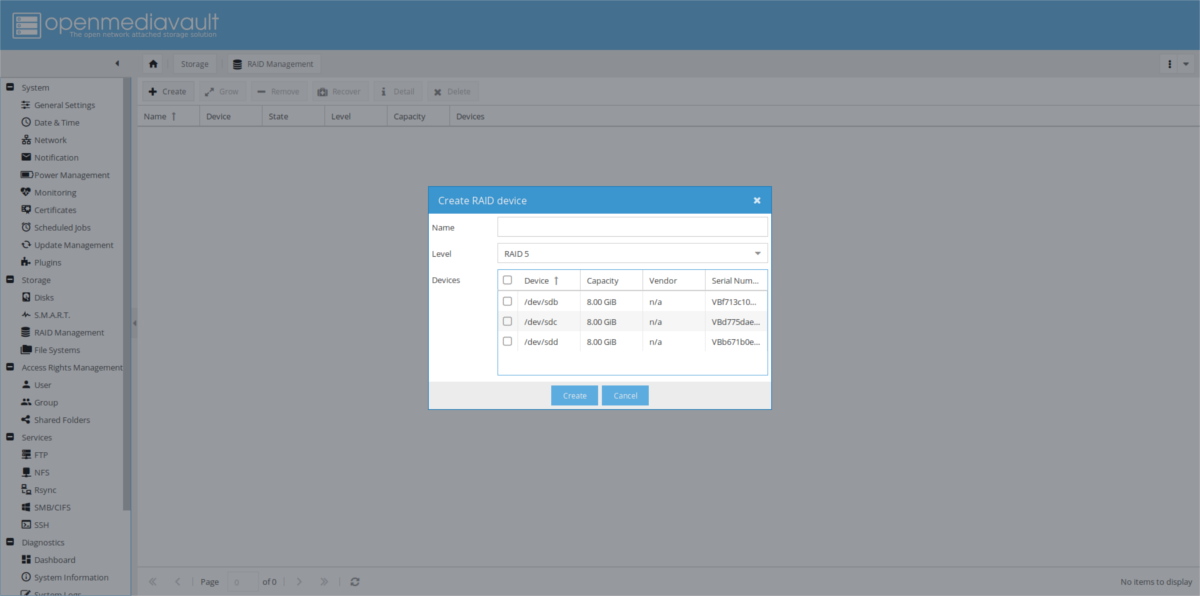Close the Create RAID device dialog
The width and height of the screenshot is (1200, 596).
pos(757,200)
